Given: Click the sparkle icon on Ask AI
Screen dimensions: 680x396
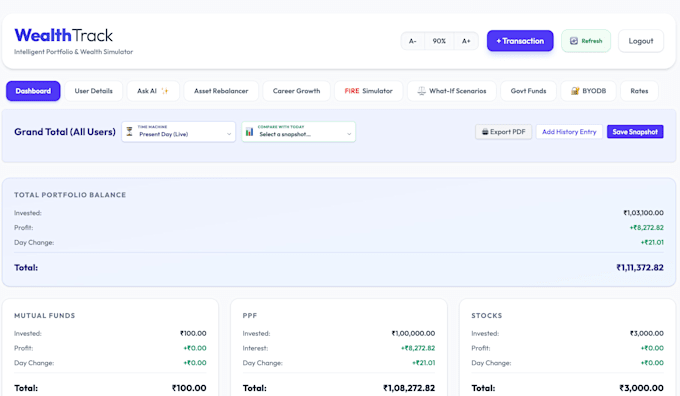Looking at the screenshot, I should tap(165, 91).
